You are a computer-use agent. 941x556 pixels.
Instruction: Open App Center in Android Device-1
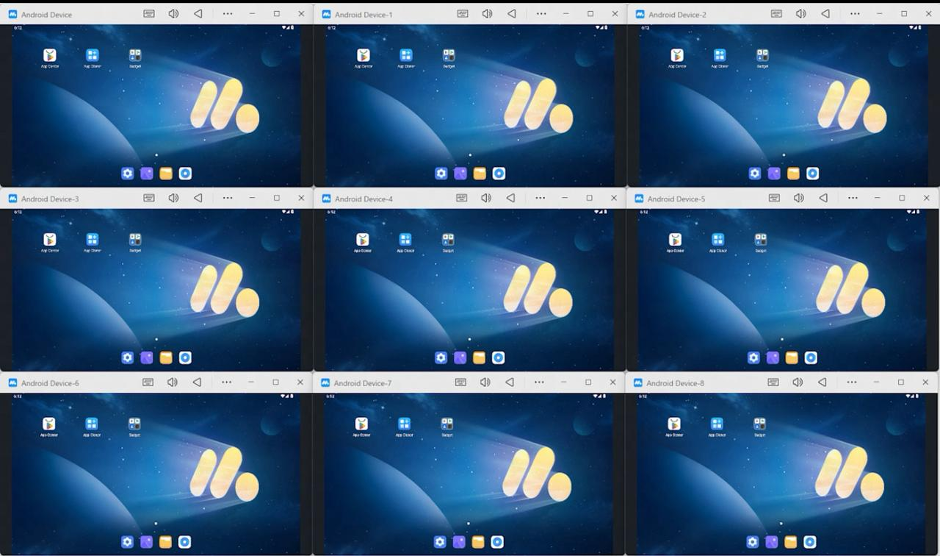click(363, 55)
